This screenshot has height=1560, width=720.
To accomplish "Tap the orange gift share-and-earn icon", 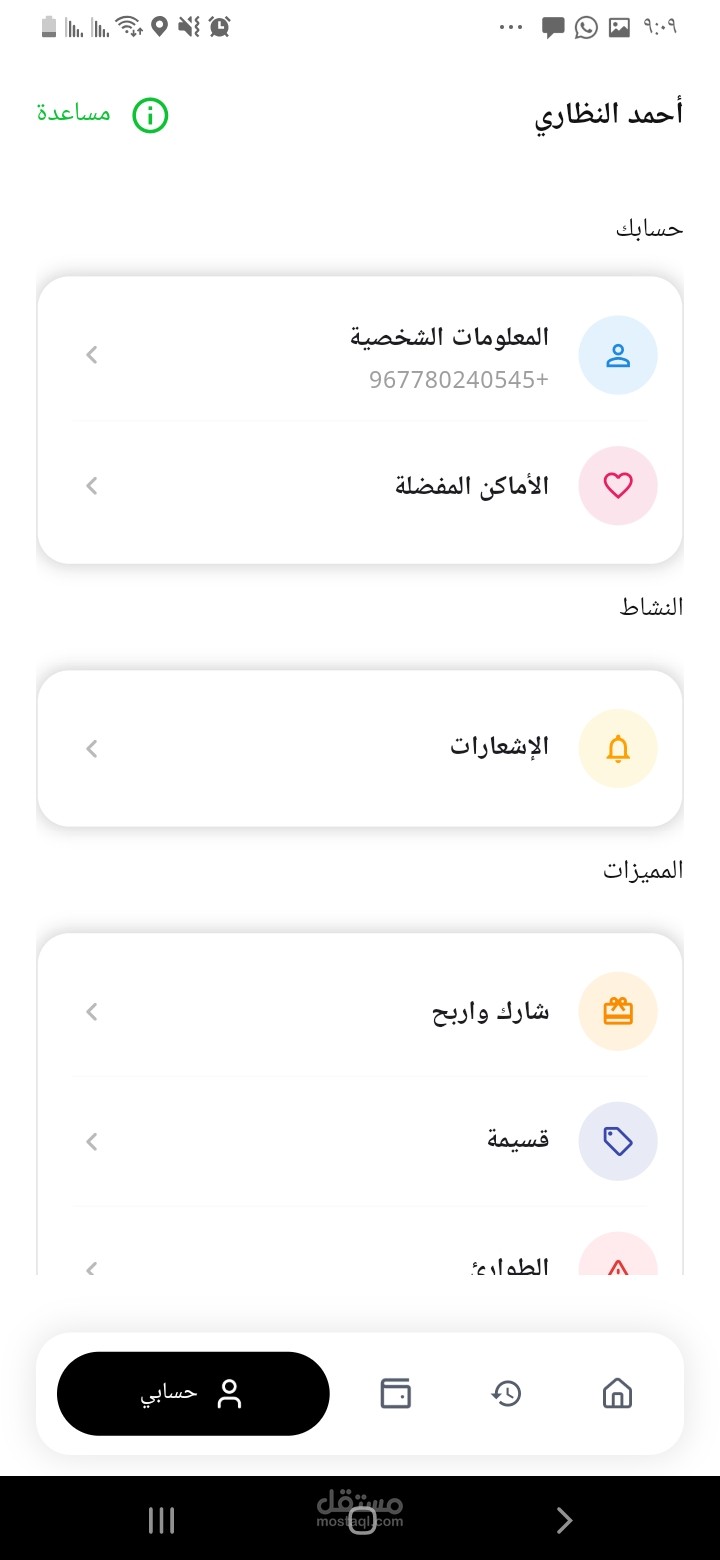I will (618, 1012).
